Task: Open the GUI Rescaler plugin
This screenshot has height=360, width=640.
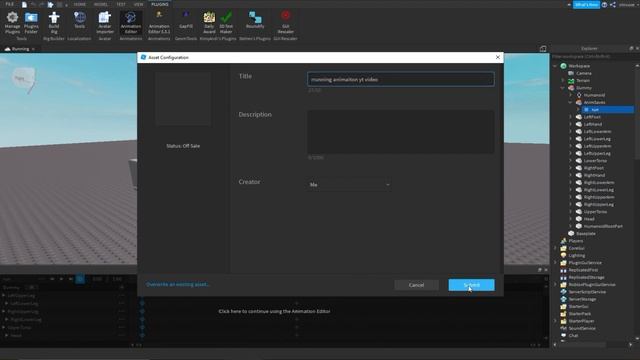Action: click(x=285, y=22)
